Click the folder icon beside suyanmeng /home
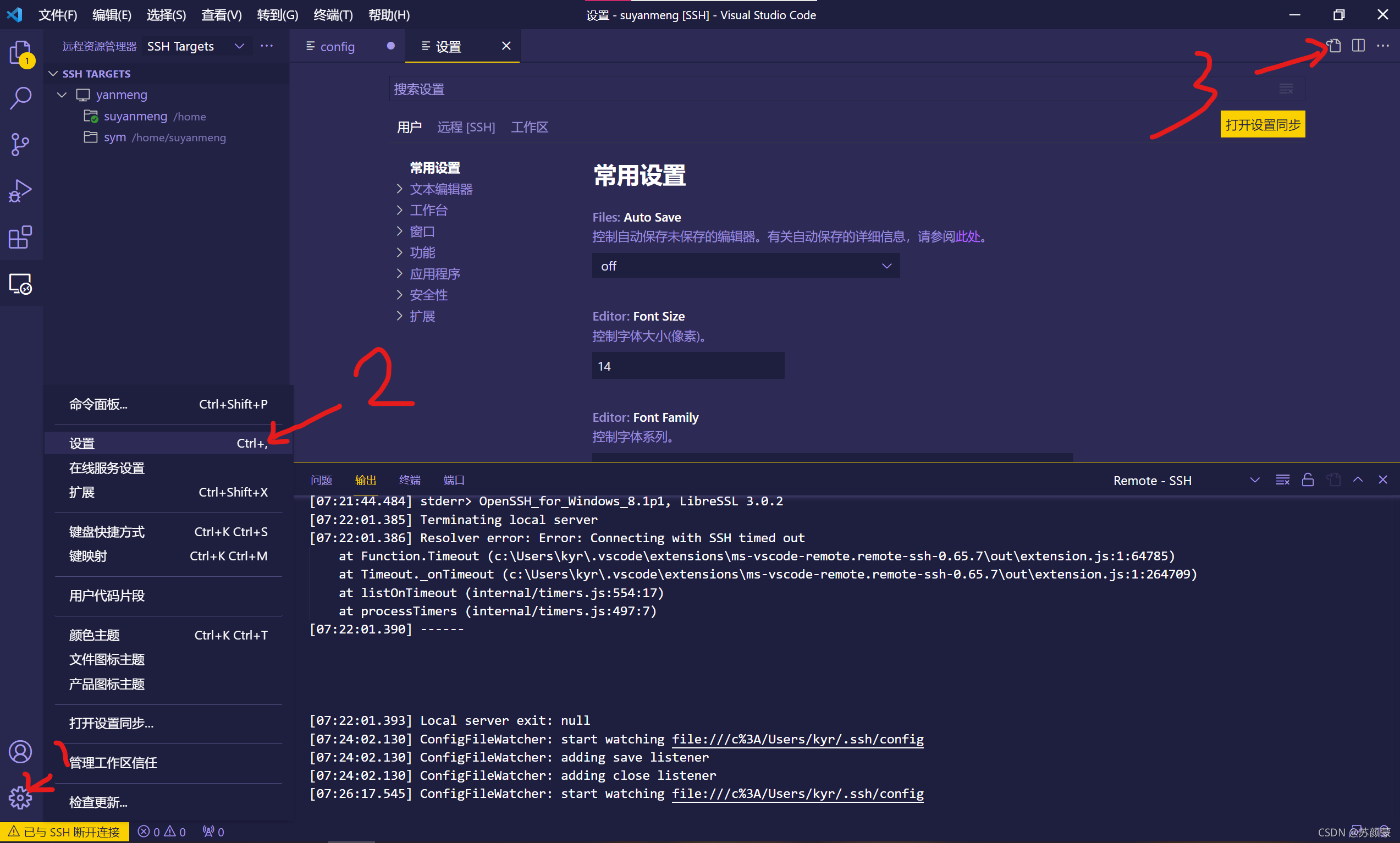The width and height of the screenshot is (1400, 843). point(91,117)
